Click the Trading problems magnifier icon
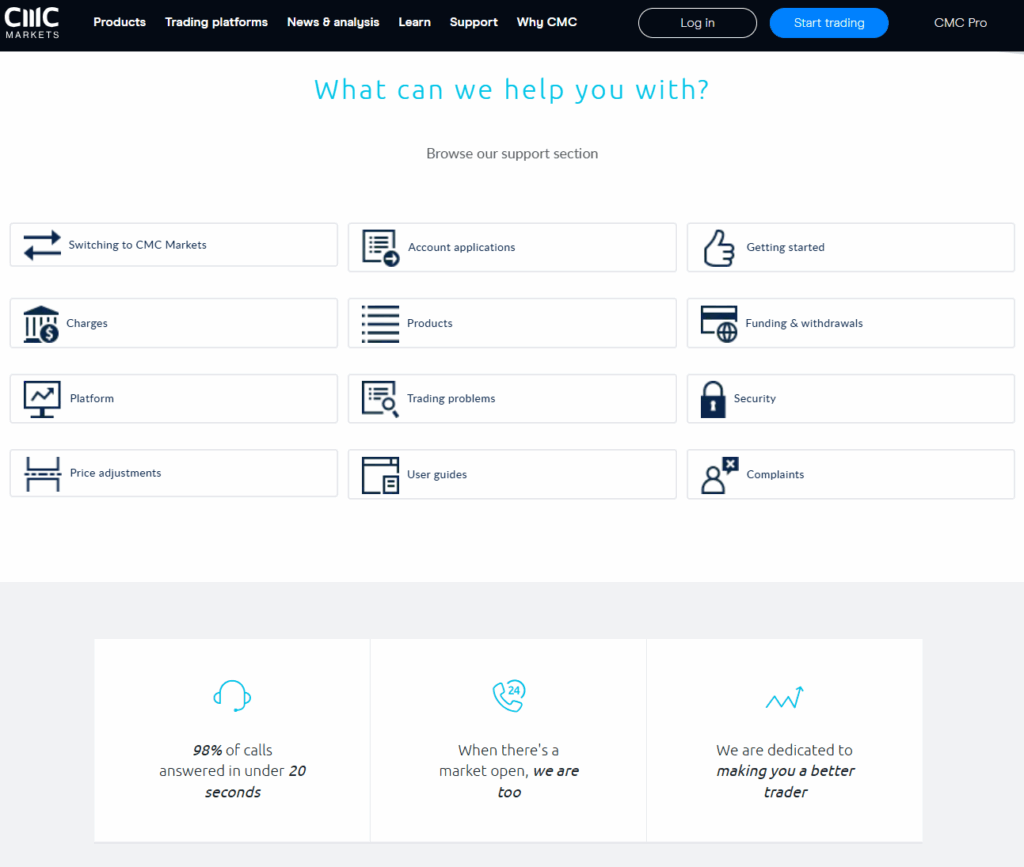Screen dimensions: 1024x867 click(x=380, y=399)
